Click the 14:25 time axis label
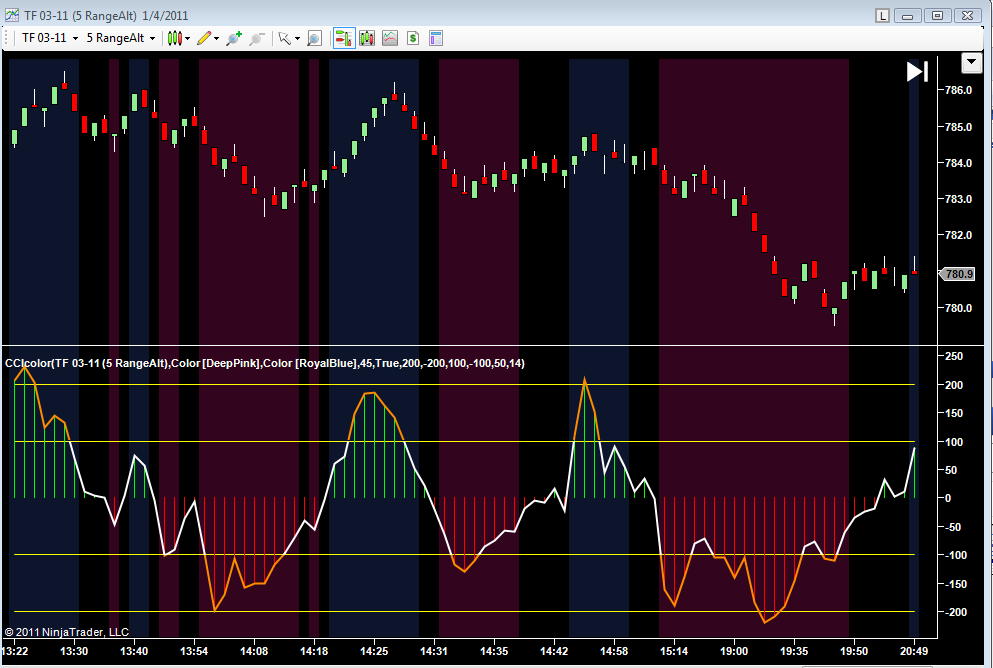993x668 pixels. coord(374,651)
